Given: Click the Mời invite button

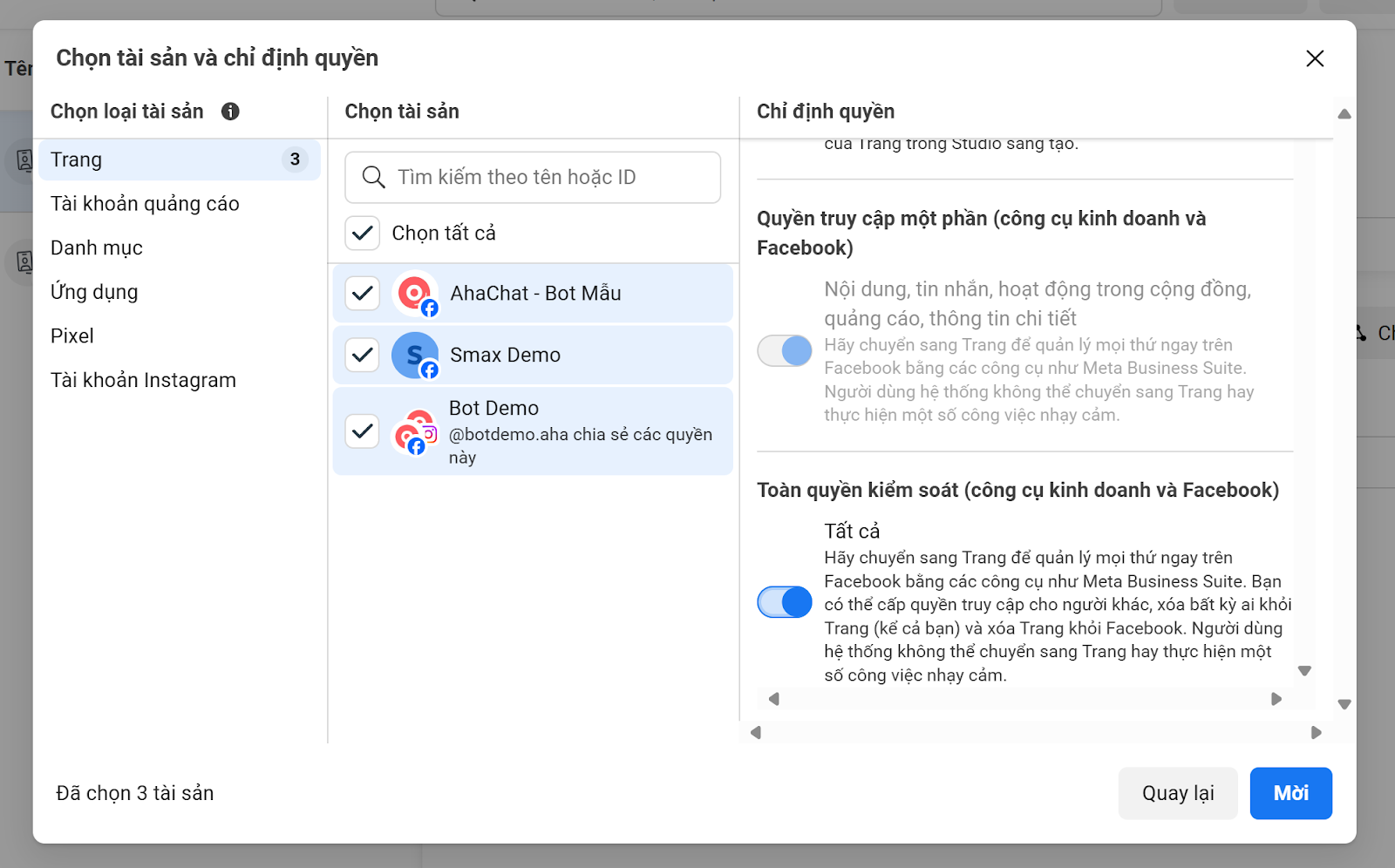Looking at the screenshot, I should [1291, 793].
